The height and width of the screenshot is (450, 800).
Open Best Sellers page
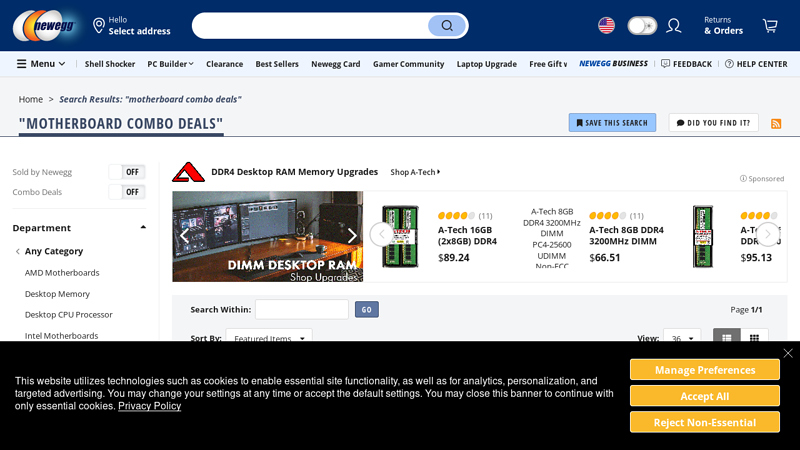click(277, 64)
